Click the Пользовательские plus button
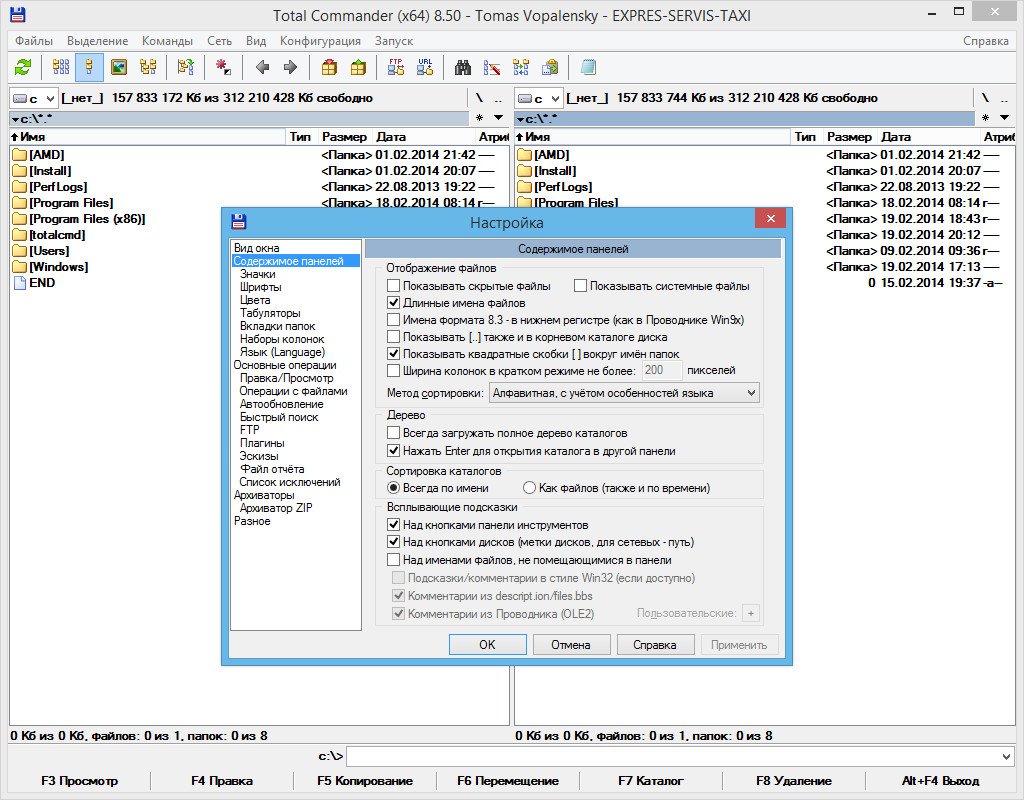Image resolution: width=1024 pixels, height=800 pixels. pyautogui.click(x=751, y=613)
